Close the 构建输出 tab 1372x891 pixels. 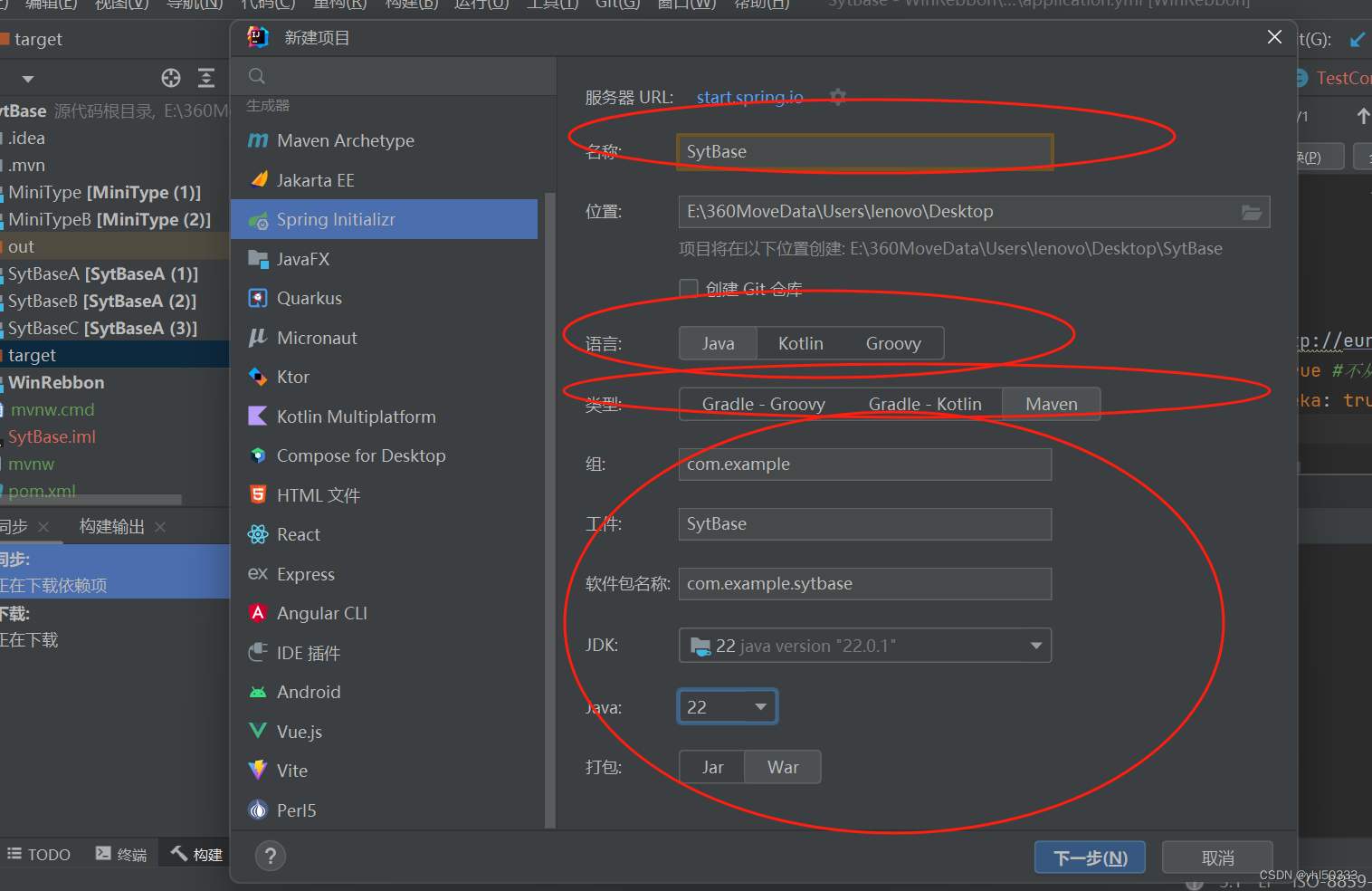click(x=160, y=527)
